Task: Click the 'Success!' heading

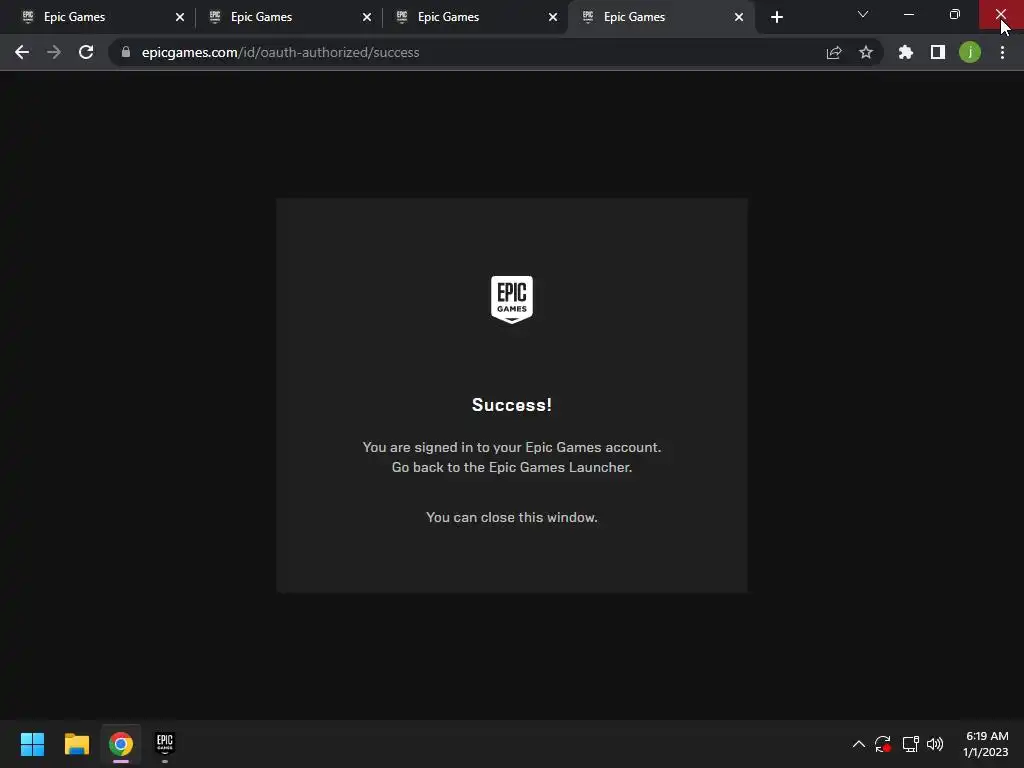Action: (x=512, y=405)
